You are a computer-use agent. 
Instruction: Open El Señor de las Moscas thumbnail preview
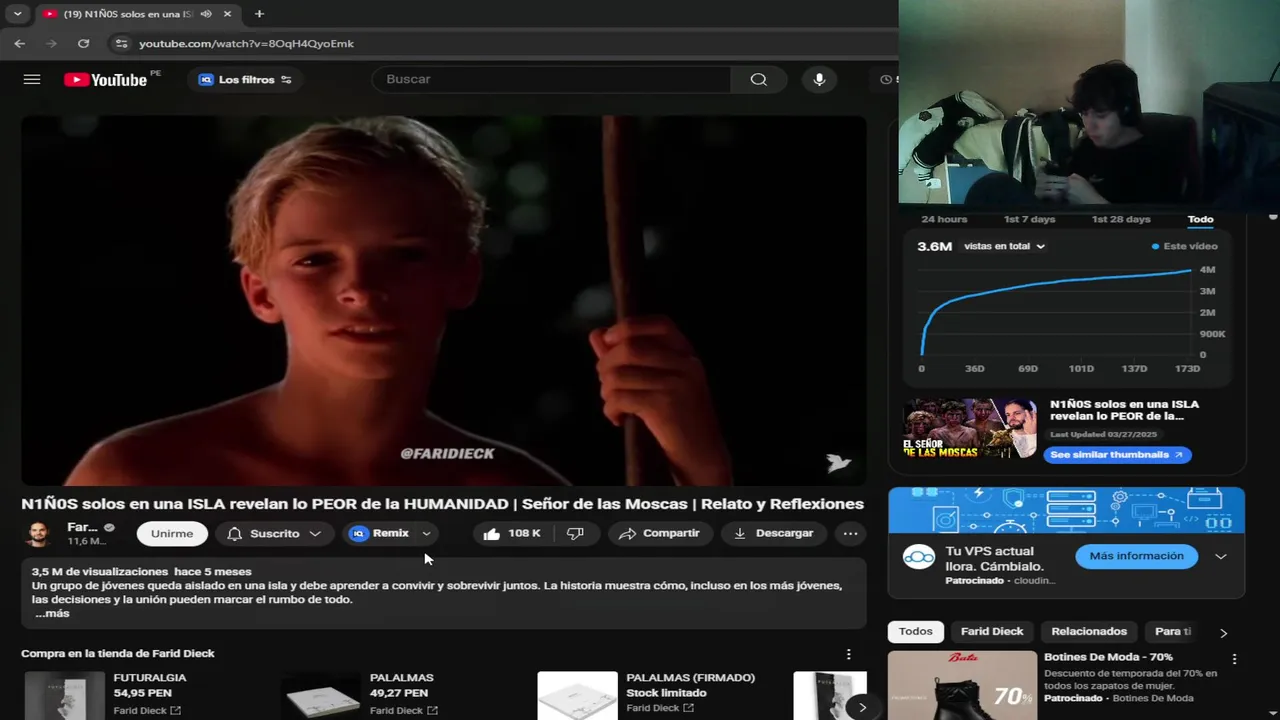coord(970,429)
